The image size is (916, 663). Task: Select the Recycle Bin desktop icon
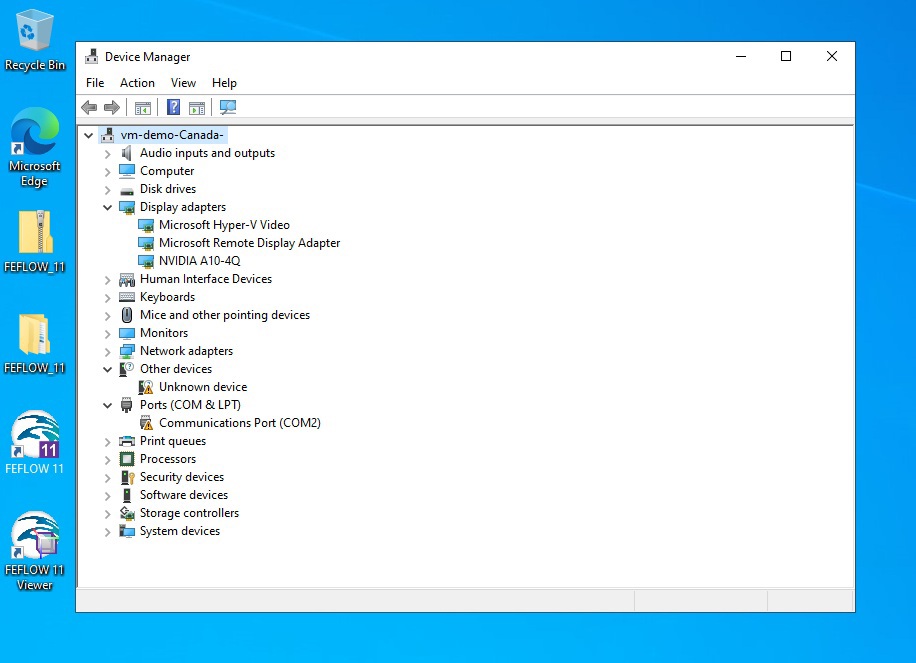click(34, 40)
